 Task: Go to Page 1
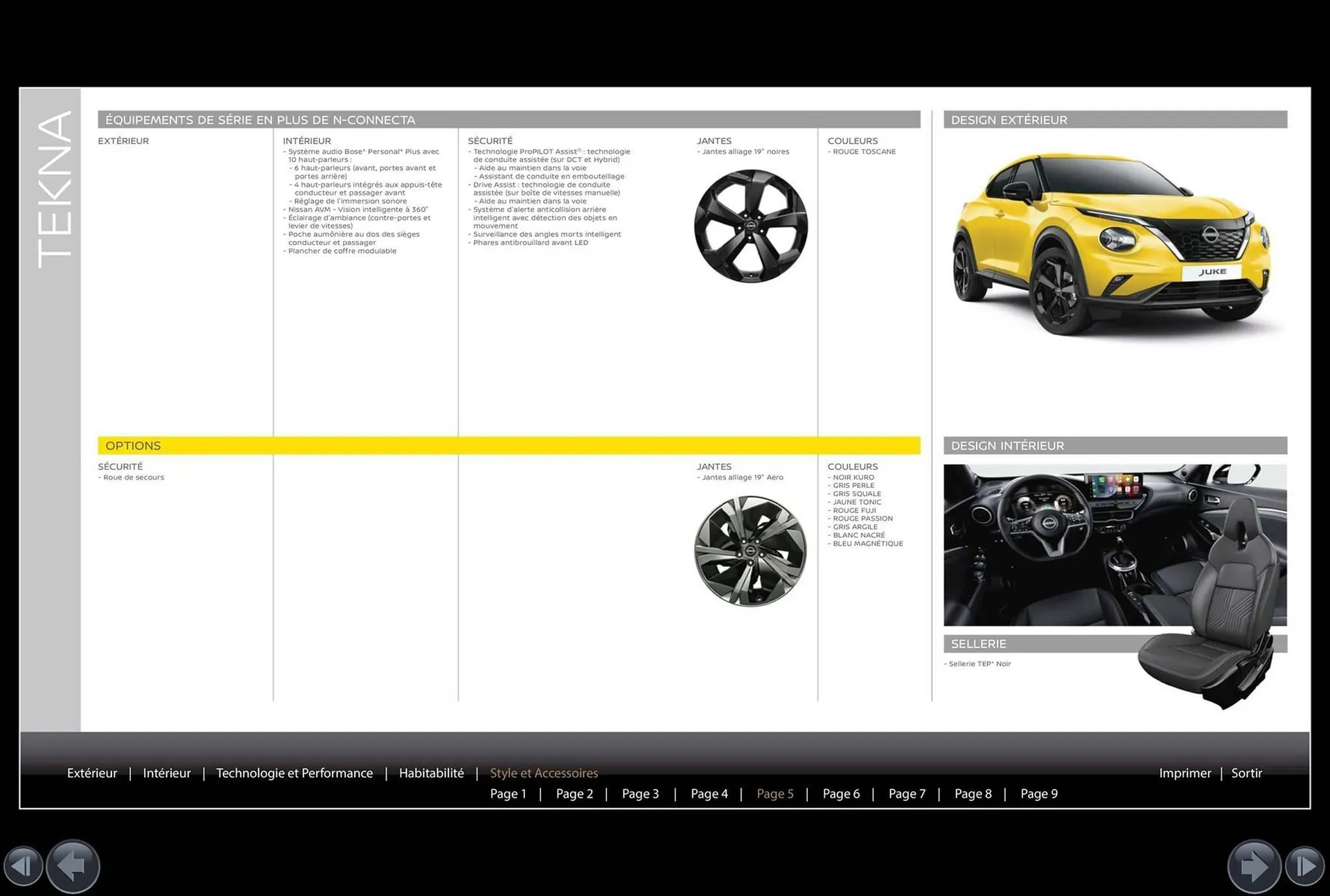click(x=508, y=794)
